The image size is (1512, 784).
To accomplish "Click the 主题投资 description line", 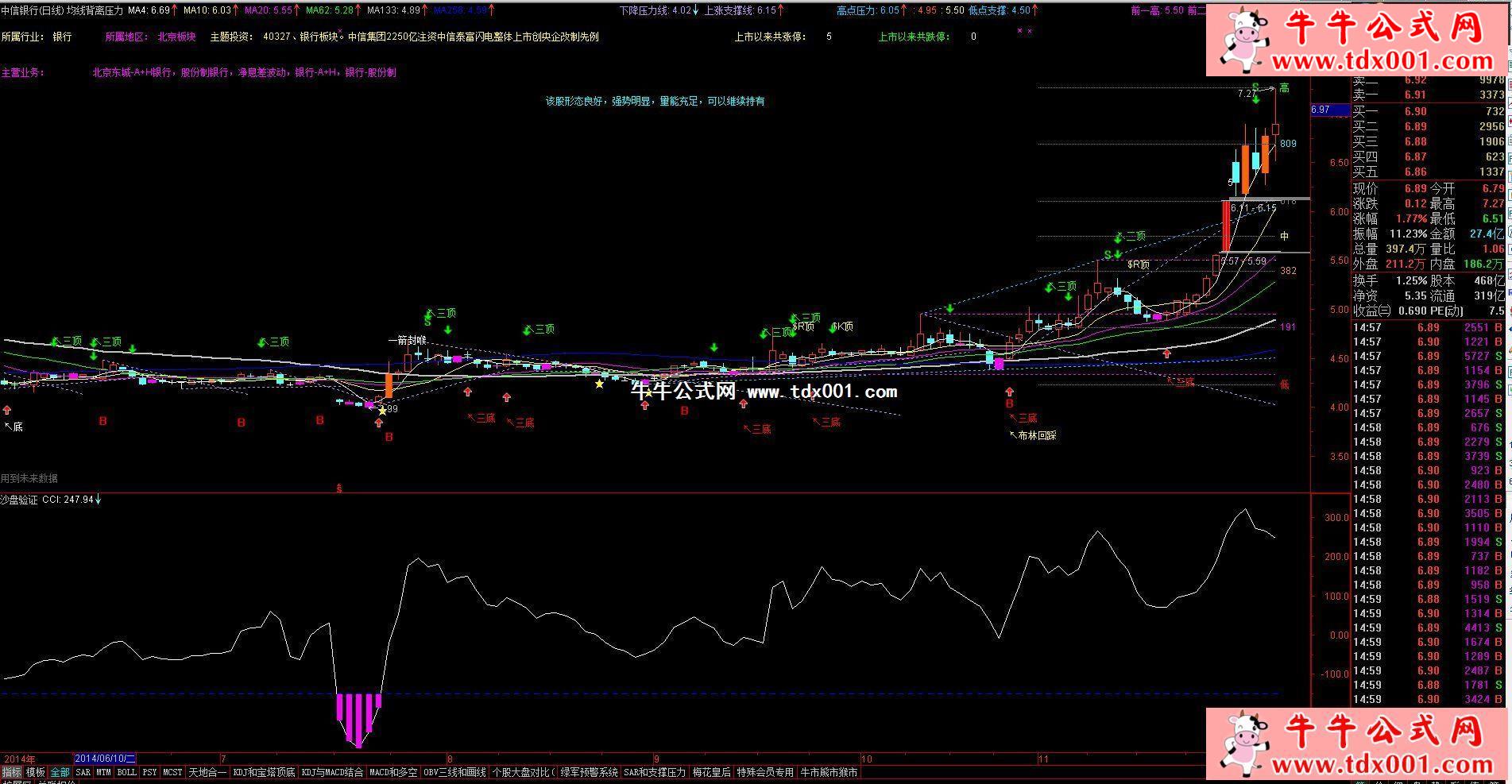I will (x=404, y=37).
